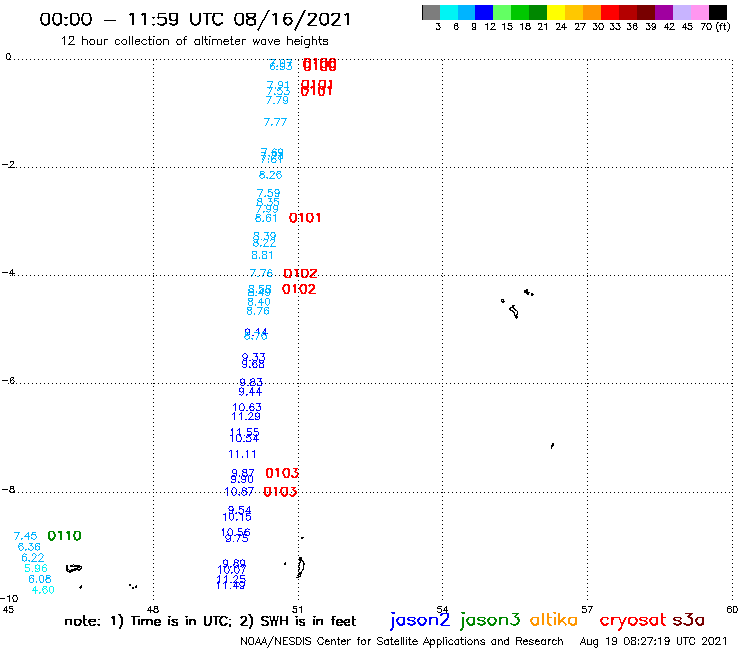Select the subtitle about 12 hour altimeter collection
Screen dimensions: 740x650
tap(194, 42)
